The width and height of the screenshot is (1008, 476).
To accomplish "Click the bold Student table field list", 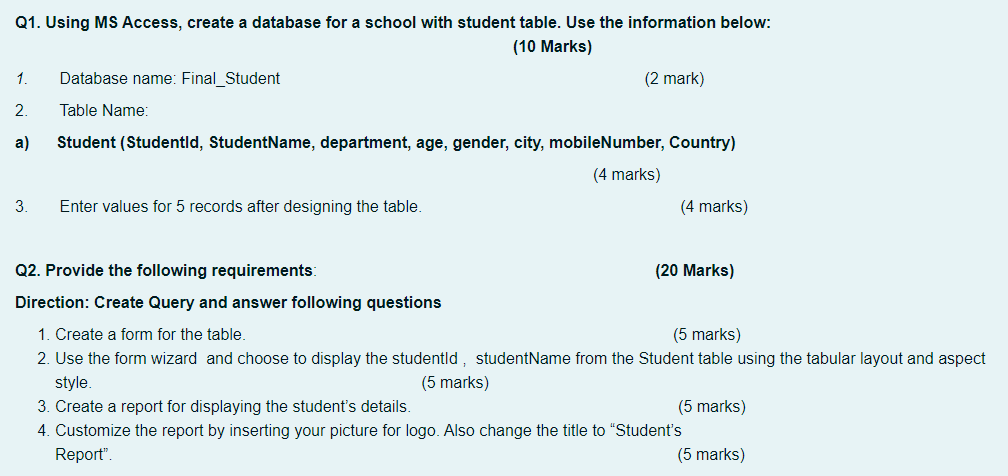I will [x=396, y=143].
